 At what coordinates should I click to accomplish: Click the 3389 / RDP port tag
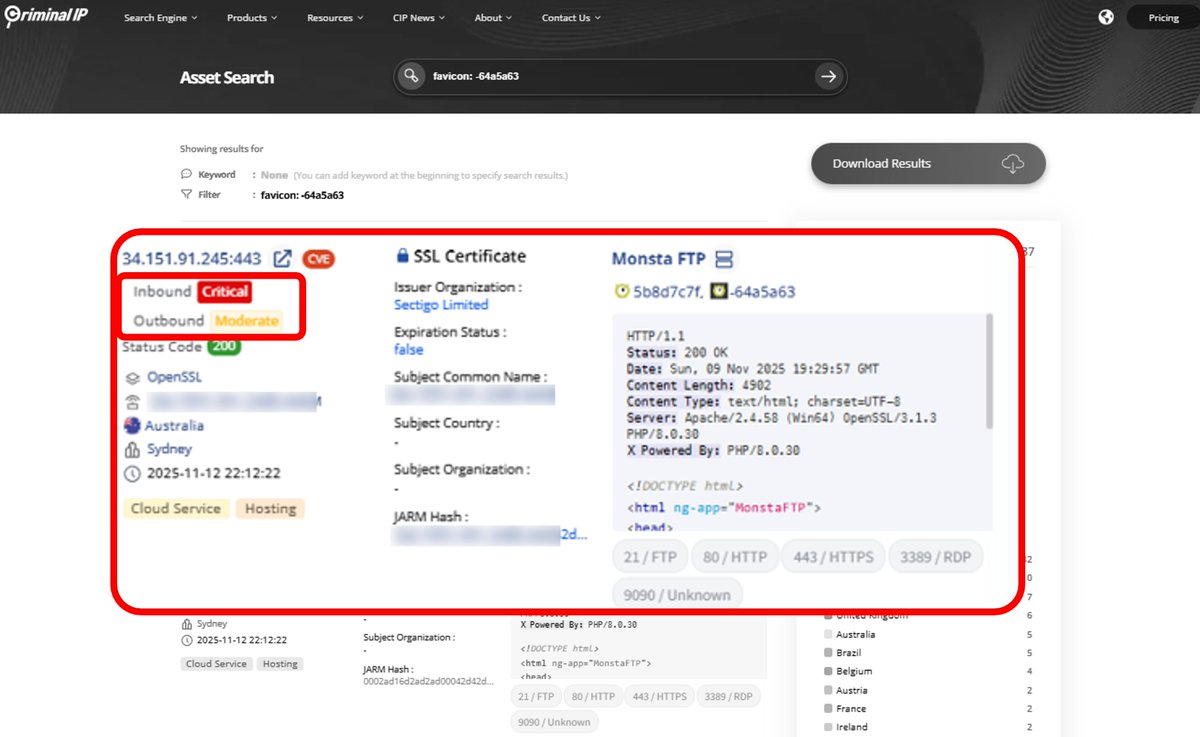pyautogui.click(x=936, y=556)
